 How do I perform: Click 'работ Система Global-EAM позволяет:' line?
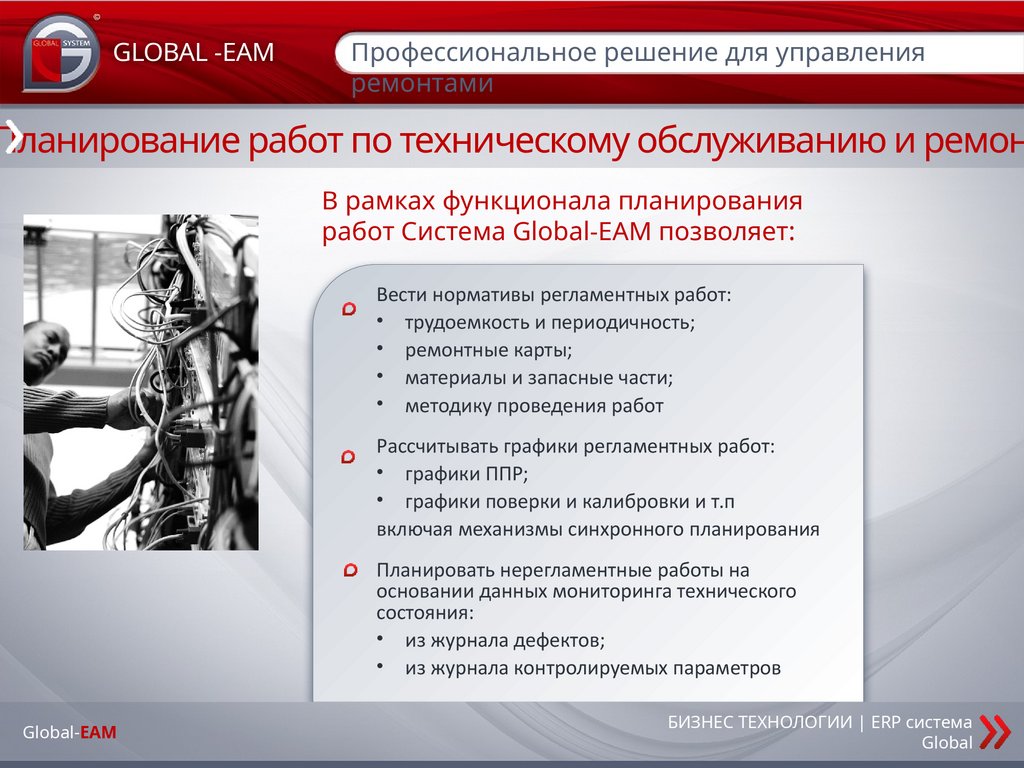point(558,231)
